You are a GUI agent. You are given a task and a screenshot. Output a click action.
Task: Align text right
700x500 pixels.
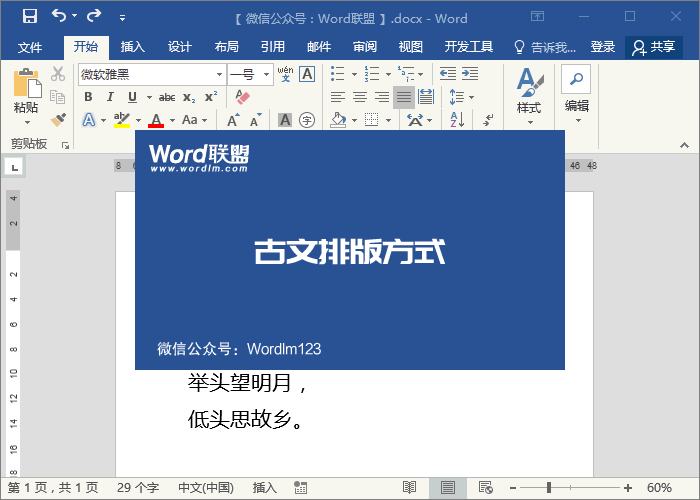click(382, 97)
